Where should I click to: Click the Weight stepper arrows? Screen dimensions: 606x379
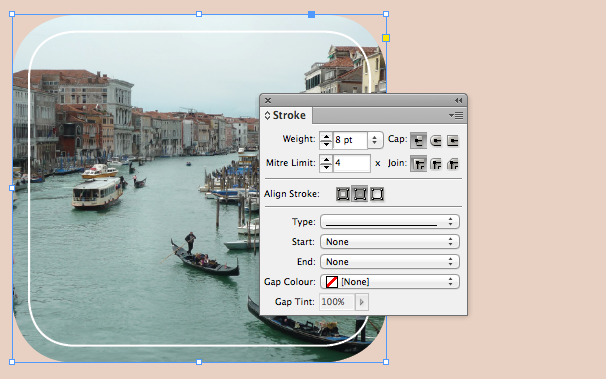(326, 140)
